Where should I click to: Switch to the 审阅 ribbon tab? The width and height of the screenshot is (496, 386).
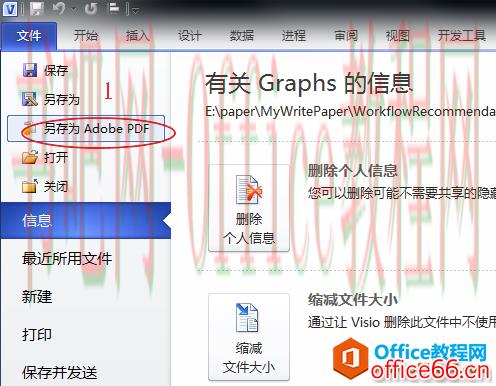click(x=346, y=35)
